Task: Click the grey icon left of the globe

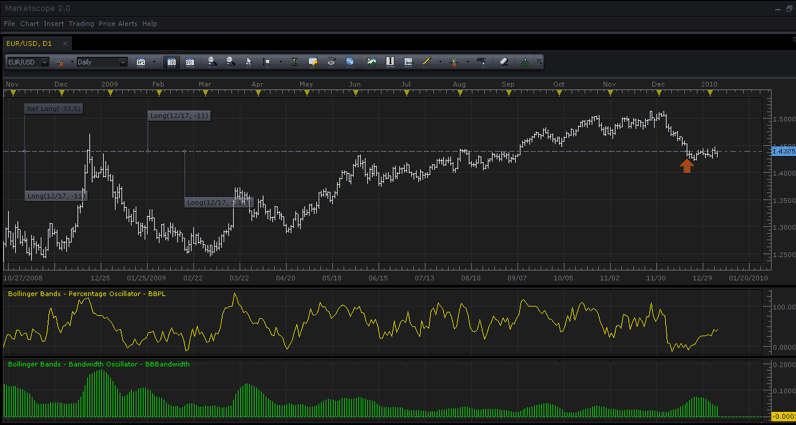Action: (x=331, y=62)
